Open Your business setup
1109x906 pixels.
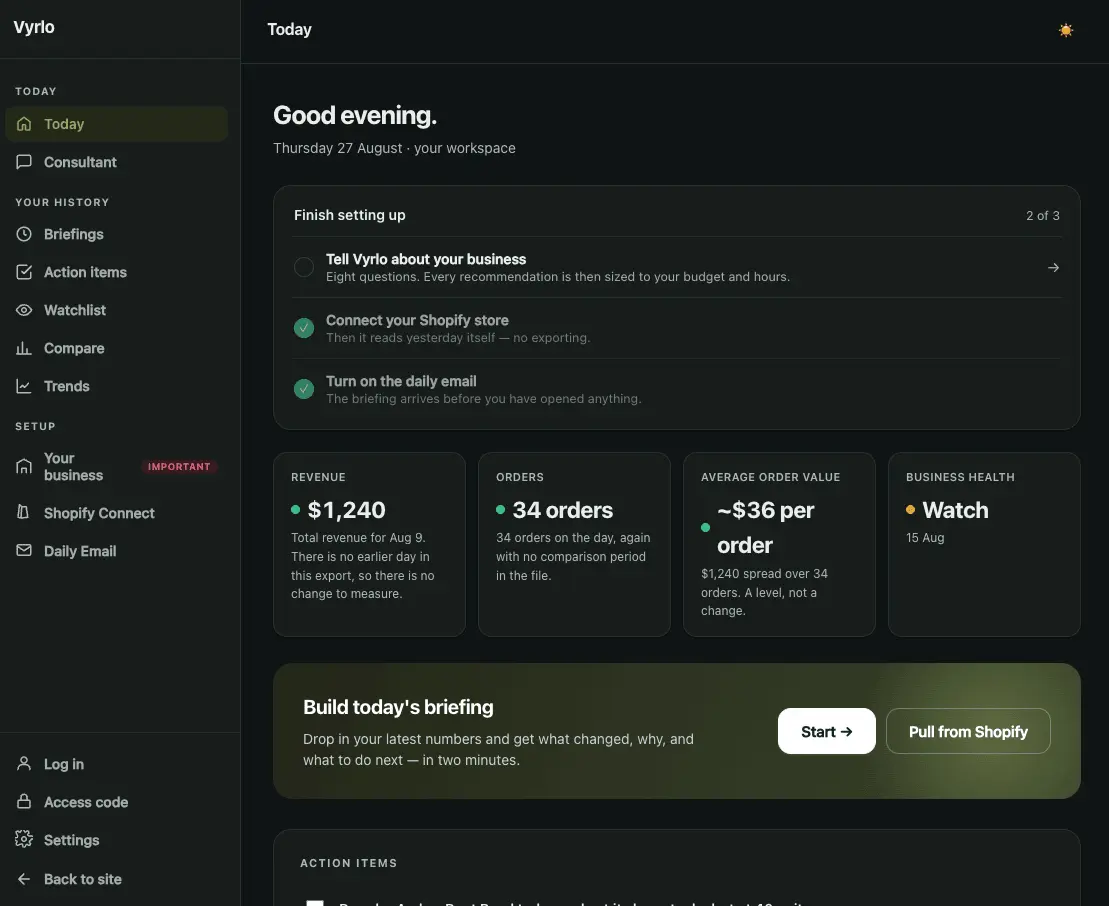(x=117, y=467)
